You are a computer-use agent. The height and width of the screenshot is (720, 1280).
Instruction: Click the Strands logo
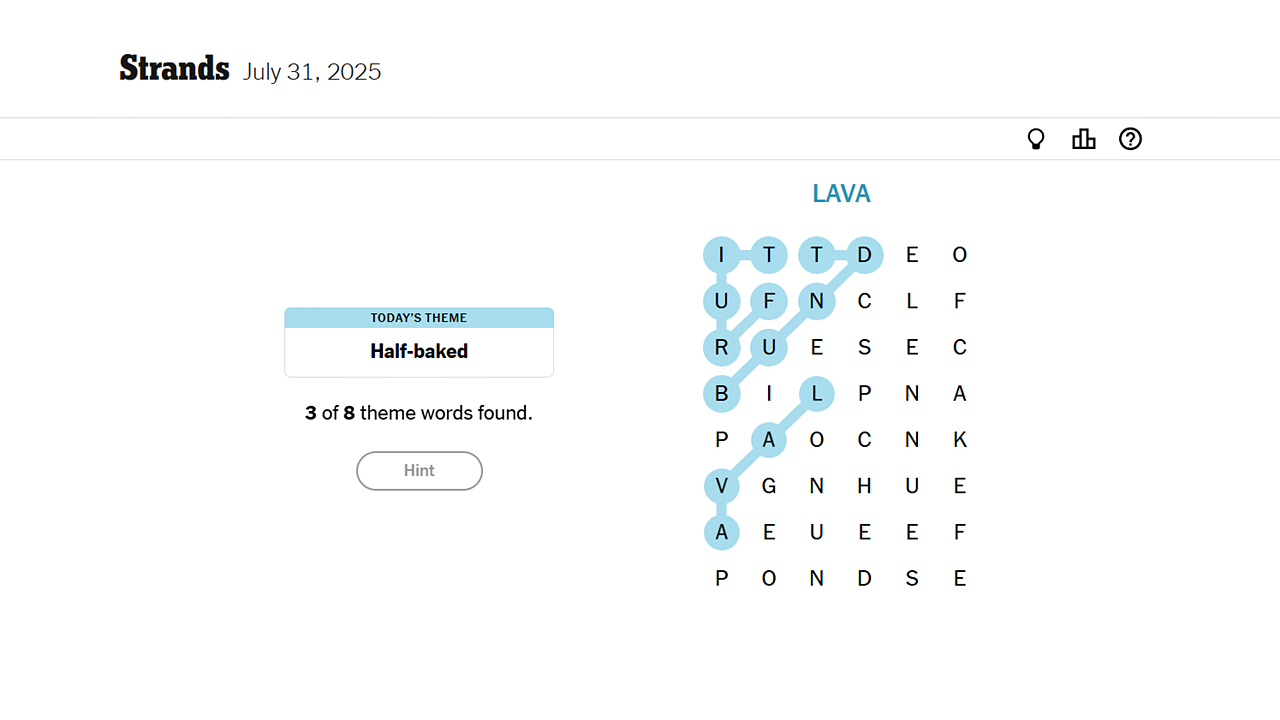(x=174, y=69)
